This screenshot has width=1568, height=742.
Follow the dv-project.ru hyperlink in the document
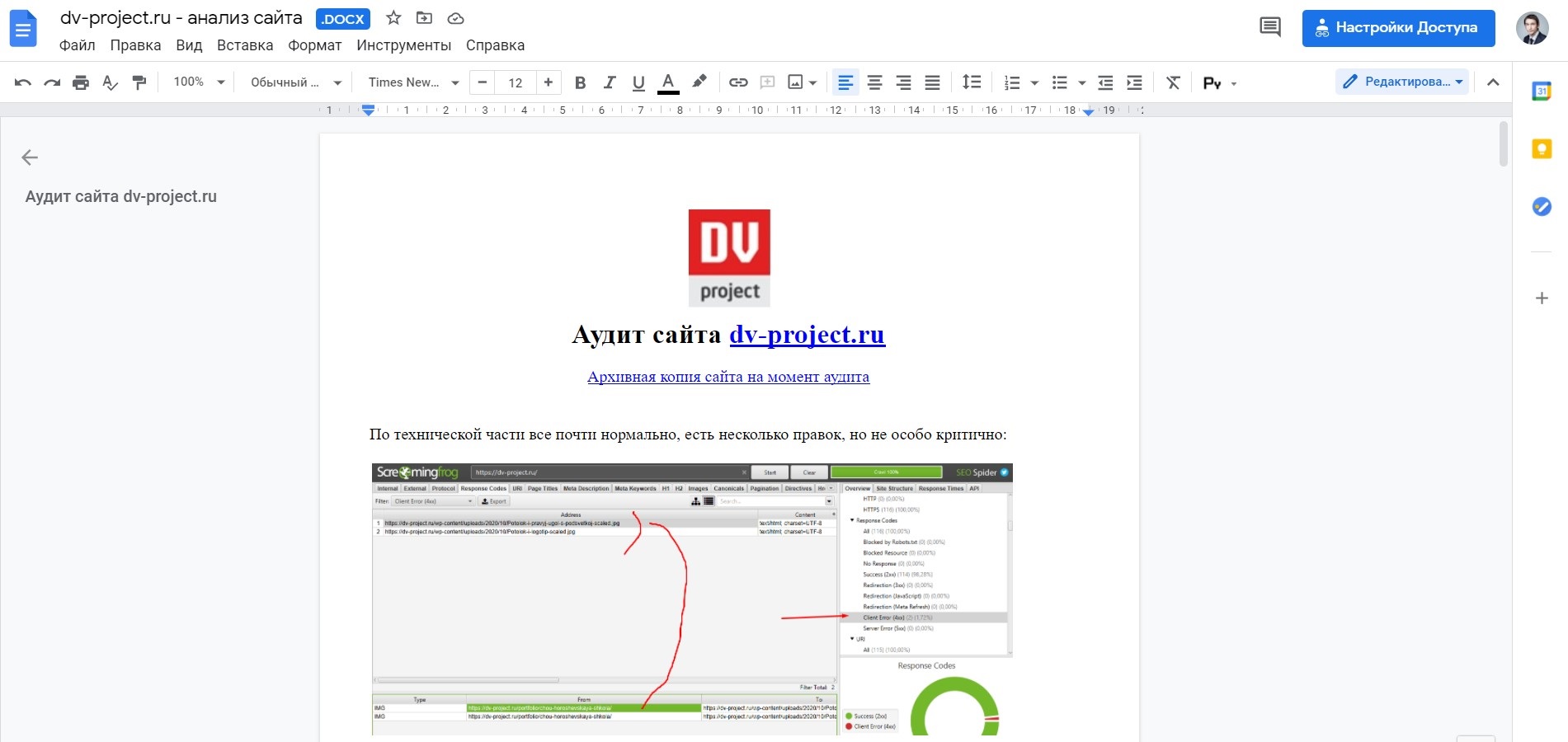(808, 335)
